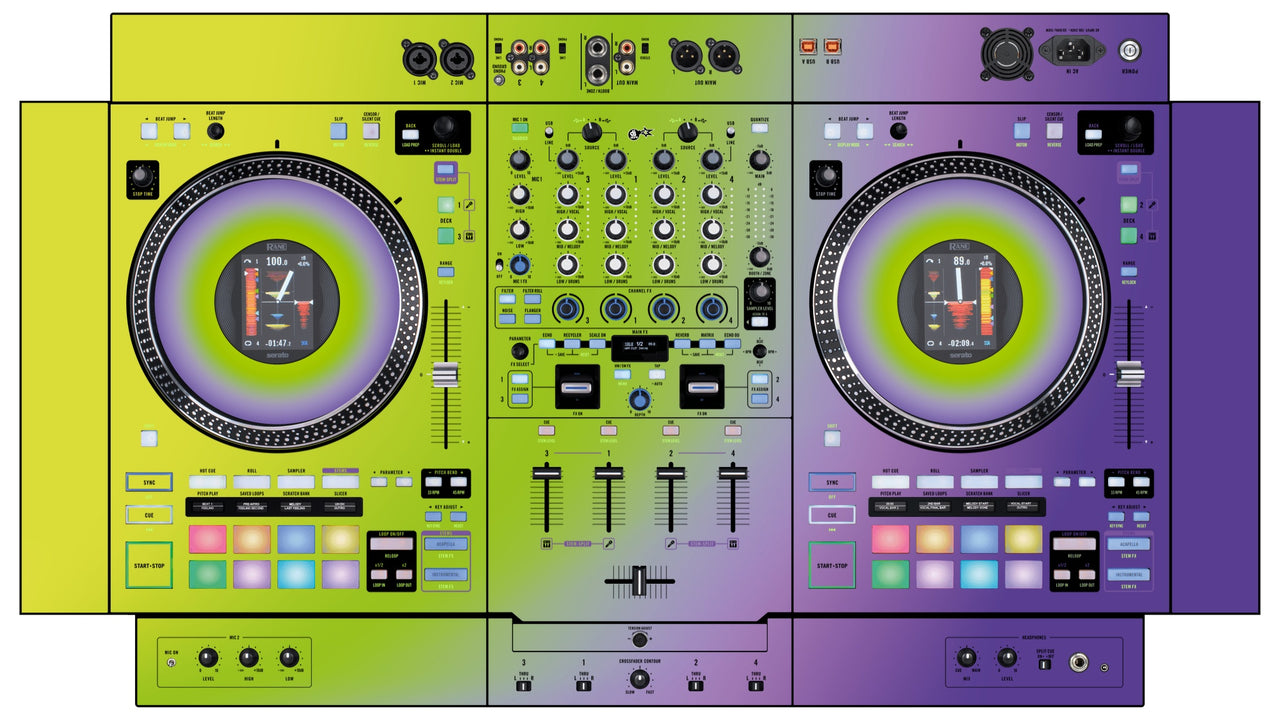Image resolution: width=1280 pixels, height=722 pixels.
Task: Click the crossfader handle
Action: pyautogui.click(x=639, y=581)
